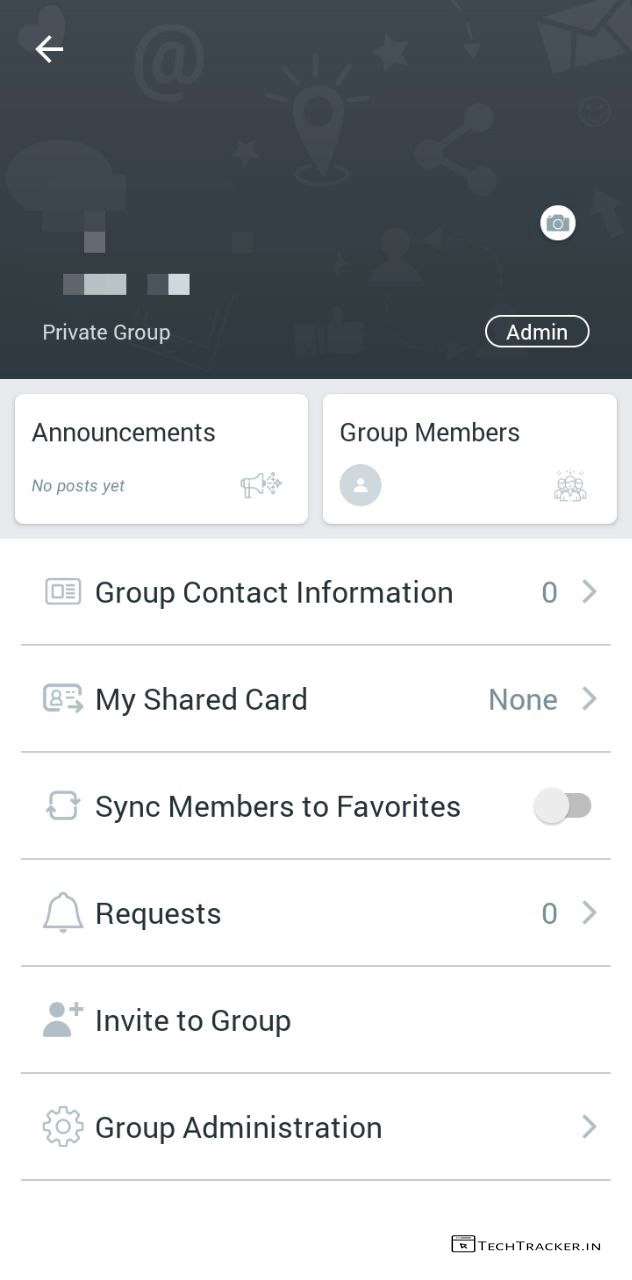Tap the Group Contact Information card icon
The image size is (632, 1280).
(63, 592)
